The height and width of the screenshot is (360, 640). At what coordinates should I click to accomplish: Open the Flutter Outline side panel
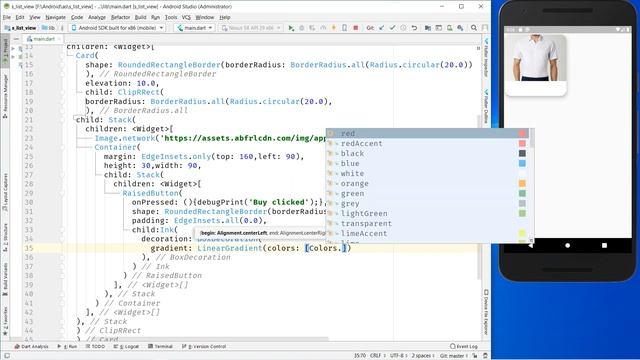[486, 106]
